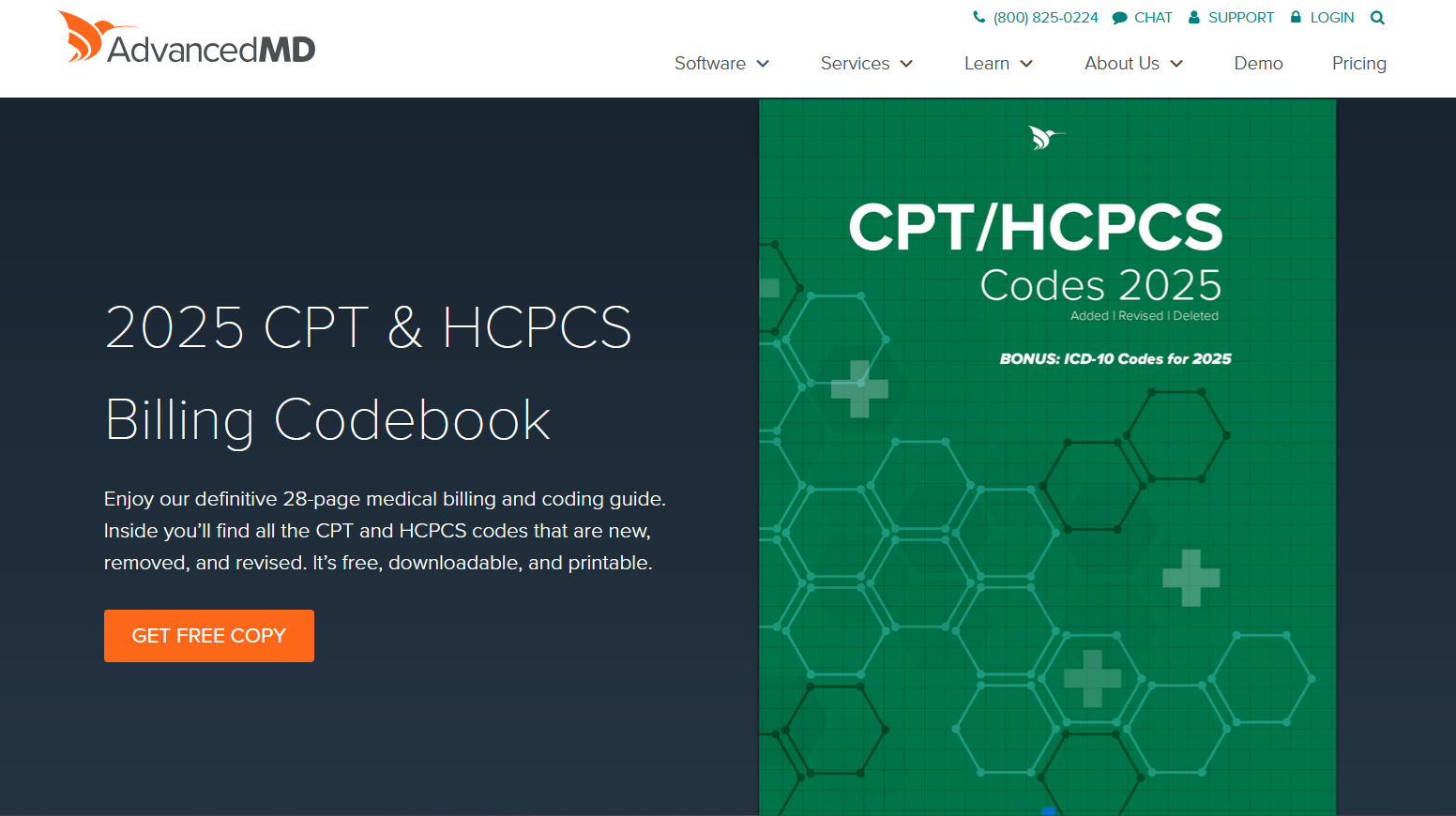Open the Software menu
Image resolution: width=1456 pixels, height=816 pixels.
[x=710, y=63]
